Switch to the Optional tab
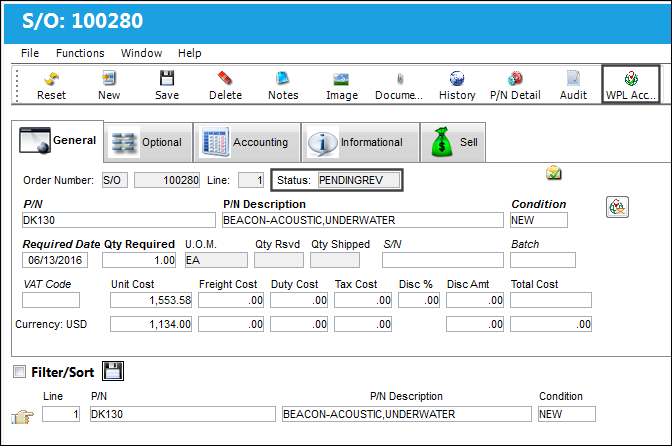The height and width of the screenshot is (446, 672). pos(148,142)
